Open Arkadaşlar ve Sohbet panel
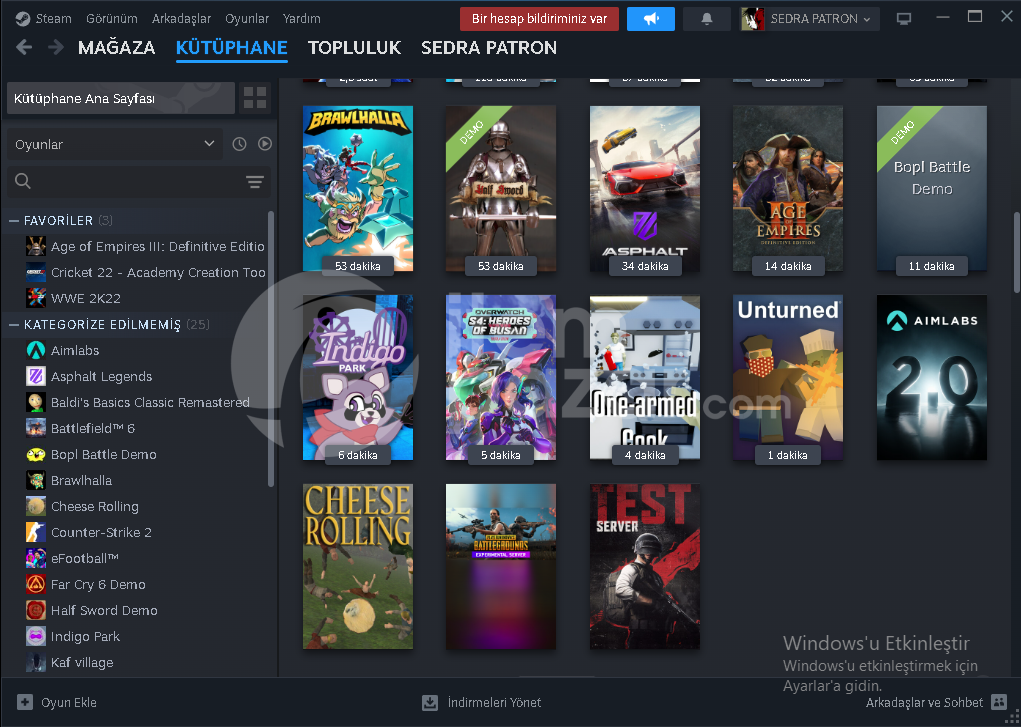The width and height of the screenshot is (1021, 727). point(936,702)
